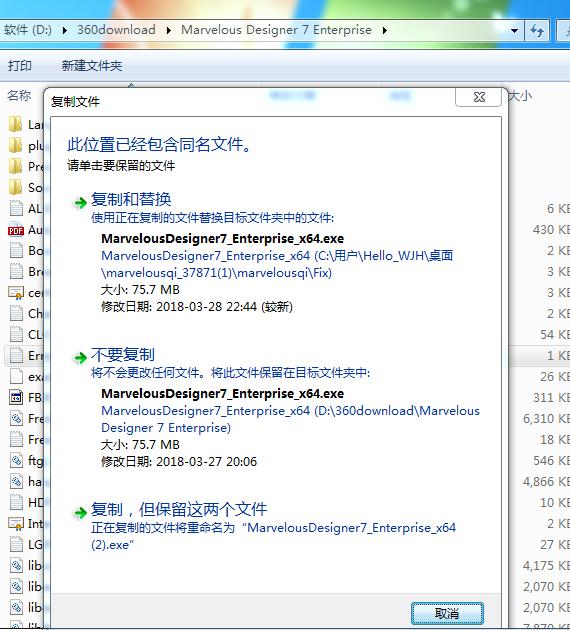Select the file icon starting with ftg
This screenshot has width=570, height=630.
[x=16, y=460]
